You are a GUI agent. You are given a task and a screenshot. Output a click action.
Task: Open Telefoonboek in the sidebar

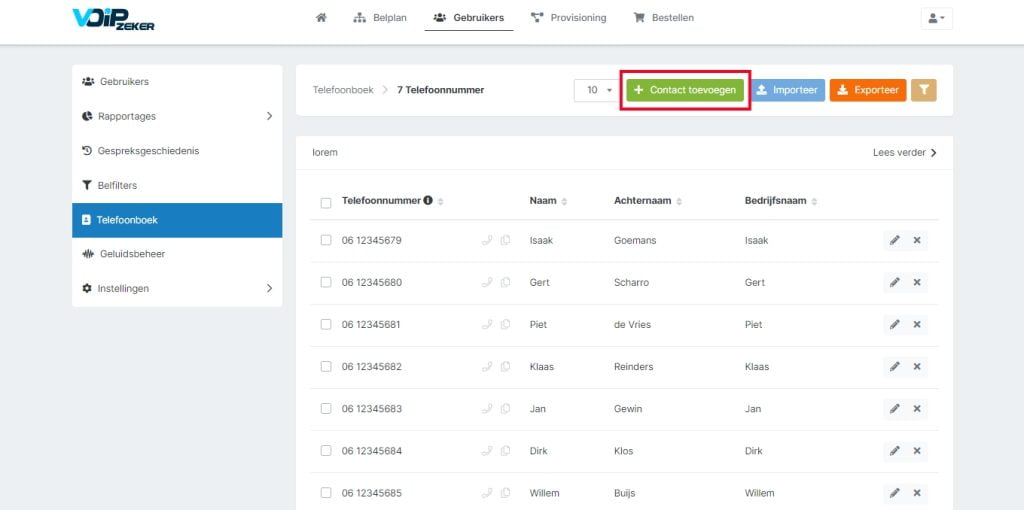[x=177, y=220]
